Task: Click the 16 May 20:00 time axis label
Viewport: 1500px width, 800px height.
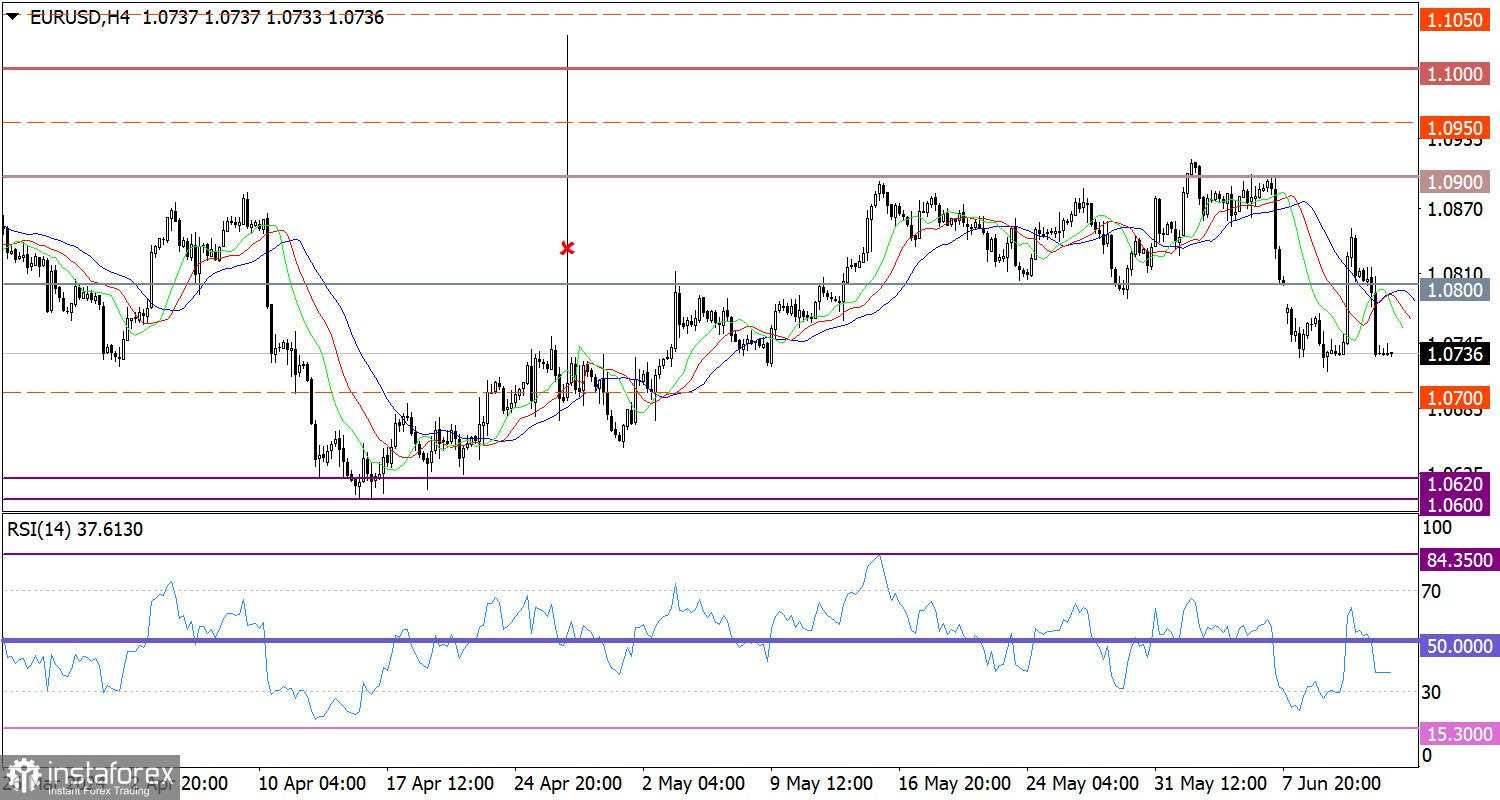Action: pyautogui.click(x=954, y=782)
